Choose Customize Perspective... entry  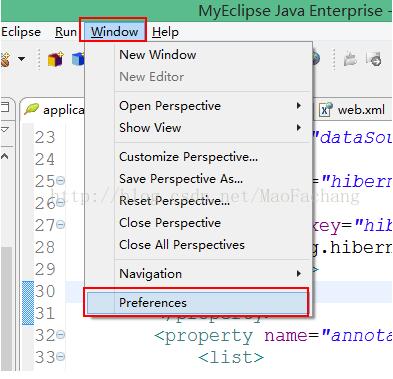click(x=189, y=157)
